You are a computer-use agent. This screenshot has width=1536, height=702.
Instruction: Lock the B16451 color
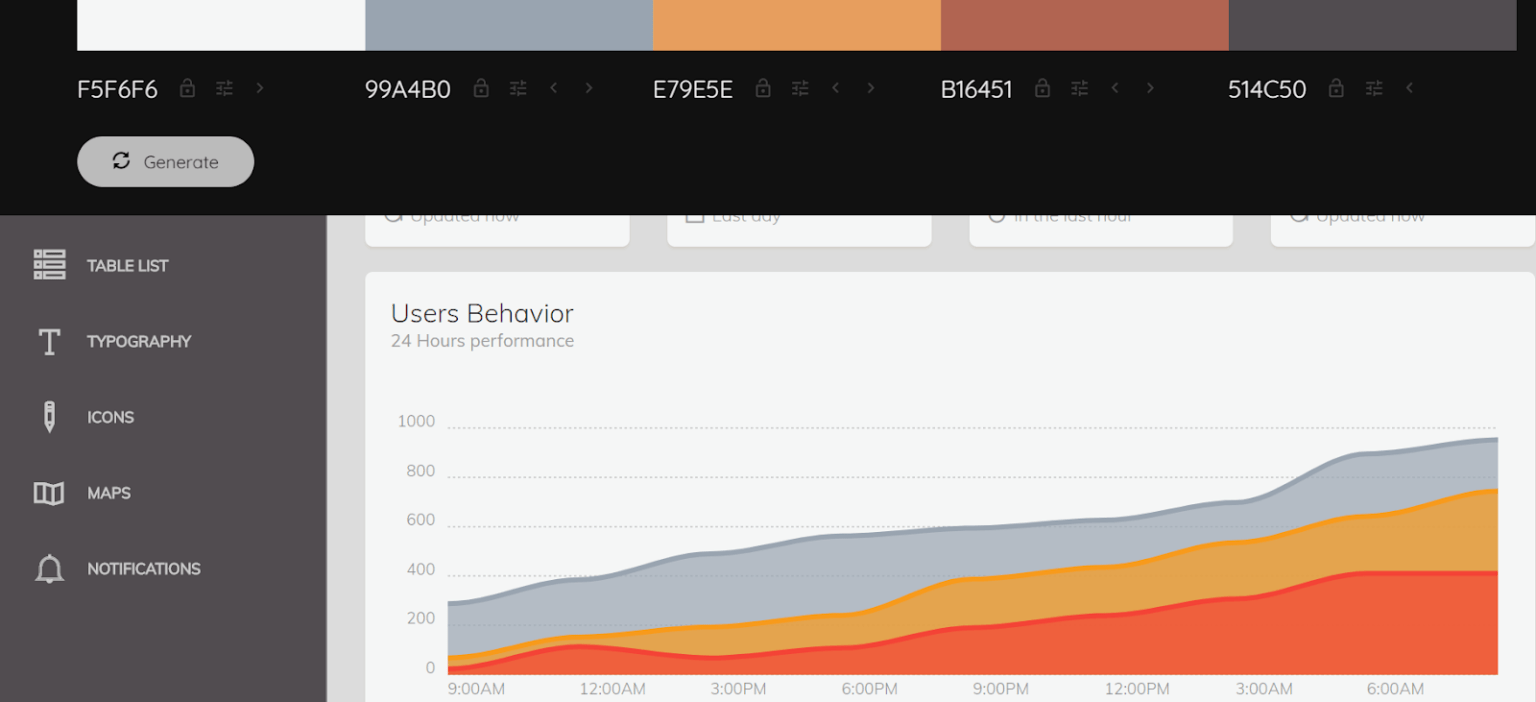(x=1042, y=89)
